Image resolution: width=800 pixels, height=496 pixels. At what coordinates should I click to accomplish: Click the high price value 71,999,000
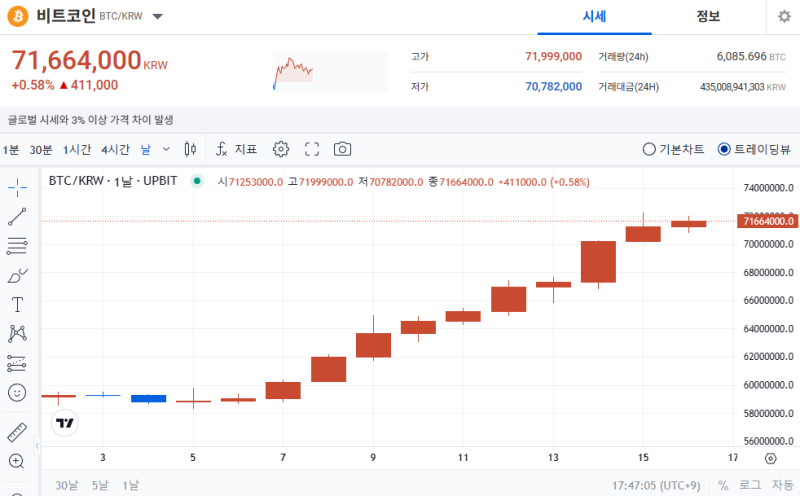tap(554, 57)
